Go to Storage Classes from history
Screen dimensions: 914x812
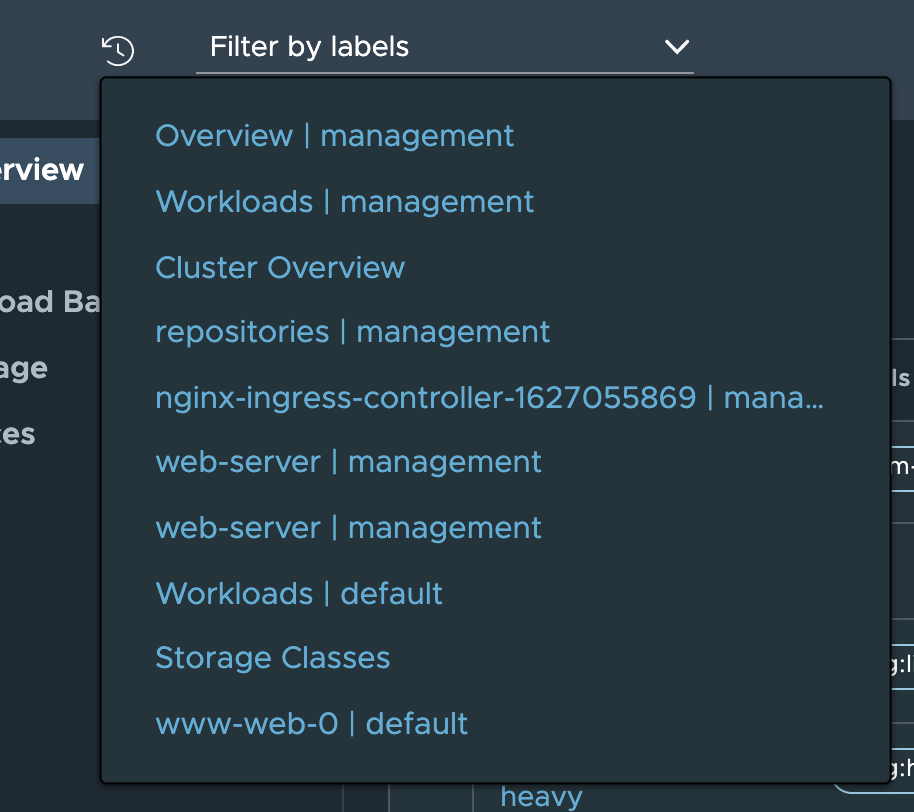coord(272,658)
